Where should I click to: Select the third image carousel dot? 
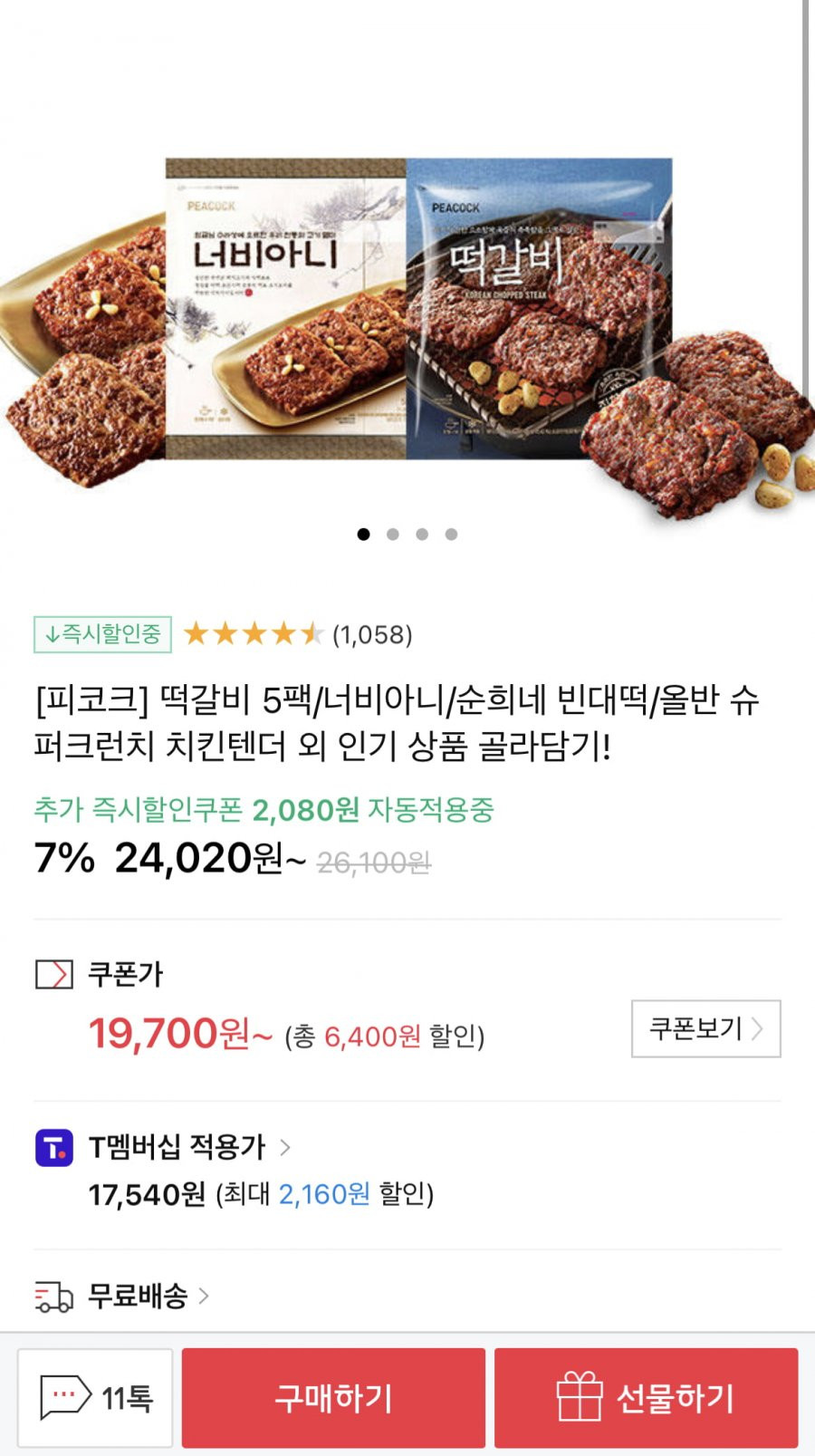[422, 534]
